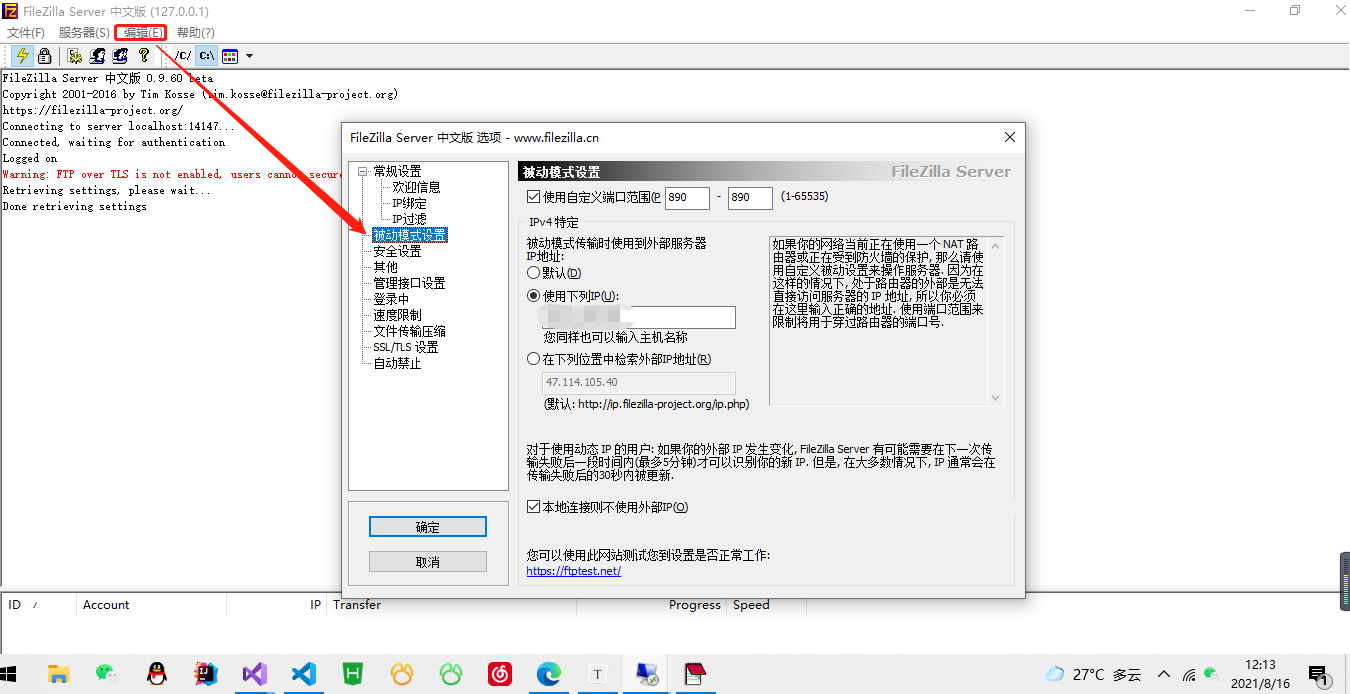Open the notification center icon
This screenshot has width=1350, height=694.
[x=1318, y=675]
